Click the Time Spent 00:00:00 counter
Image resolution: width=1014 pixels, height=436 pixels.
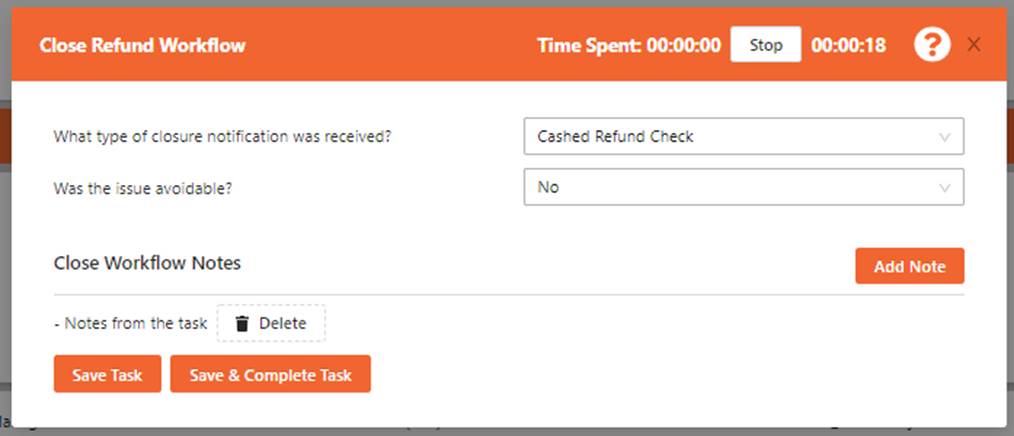point(628,45)
